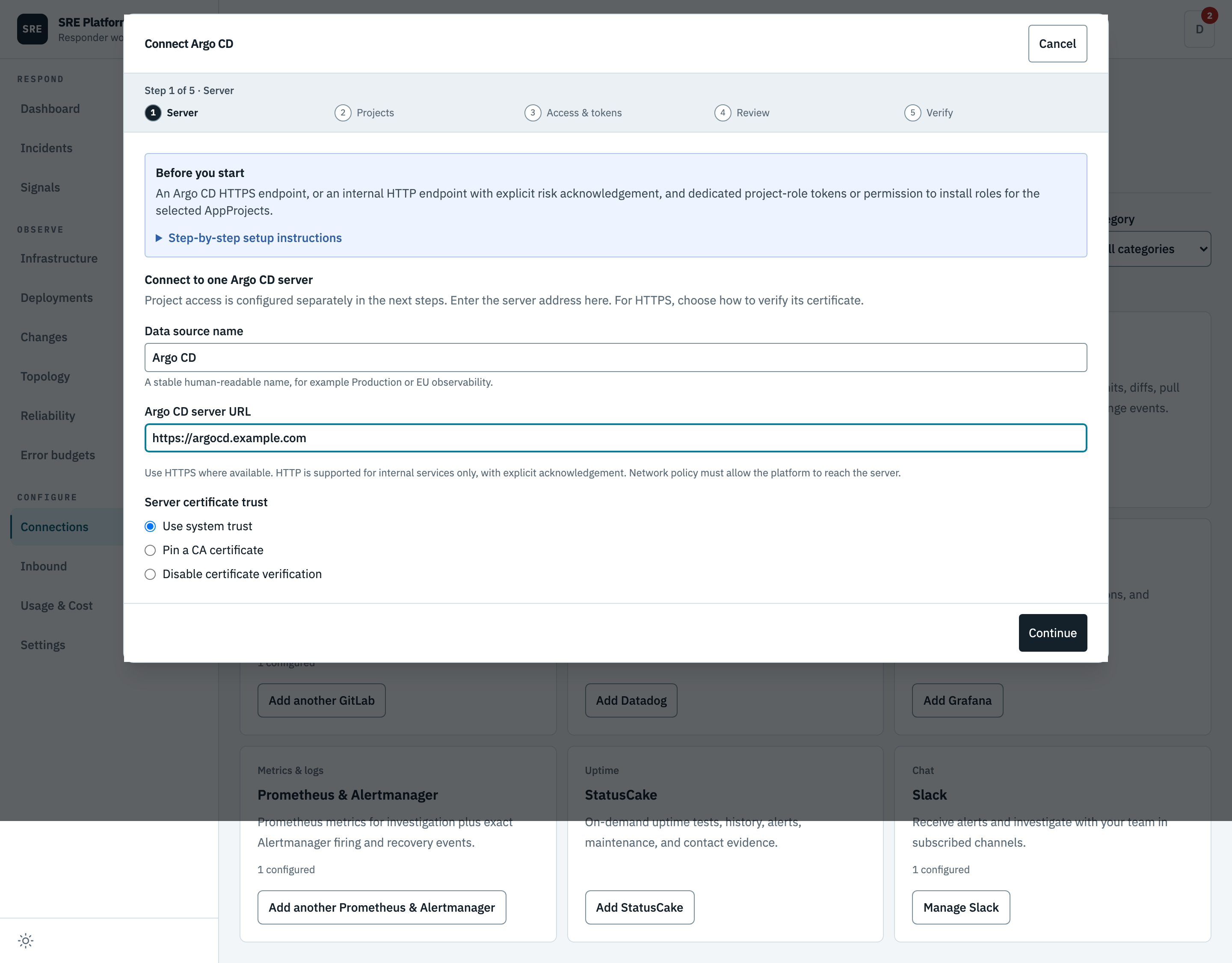Open Incidents in the sidebar

pos(46,148)
